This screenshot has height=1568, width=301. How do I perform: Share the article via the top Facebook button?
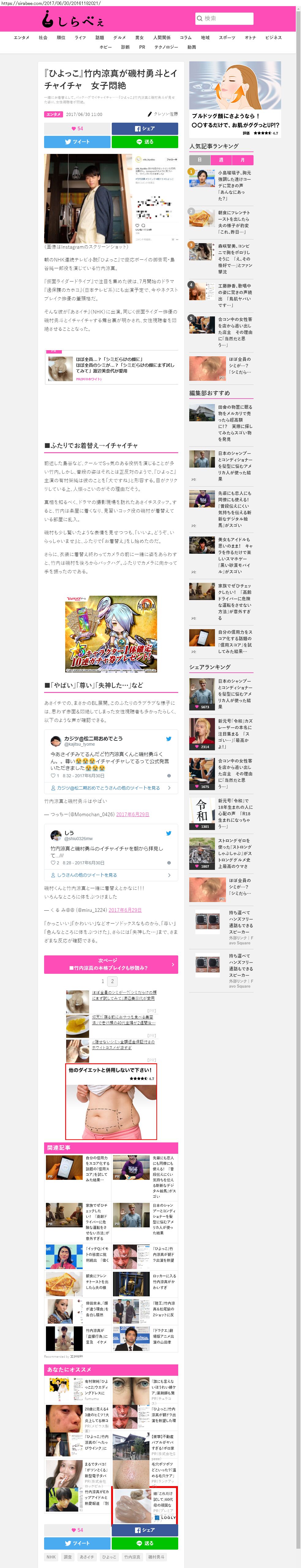click(145, 128)
